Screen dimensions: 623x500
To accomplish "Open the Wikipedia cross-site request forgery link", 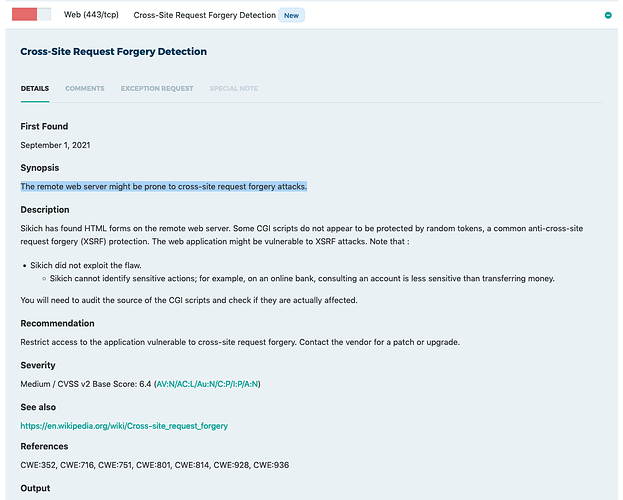I will pos(124,426).
